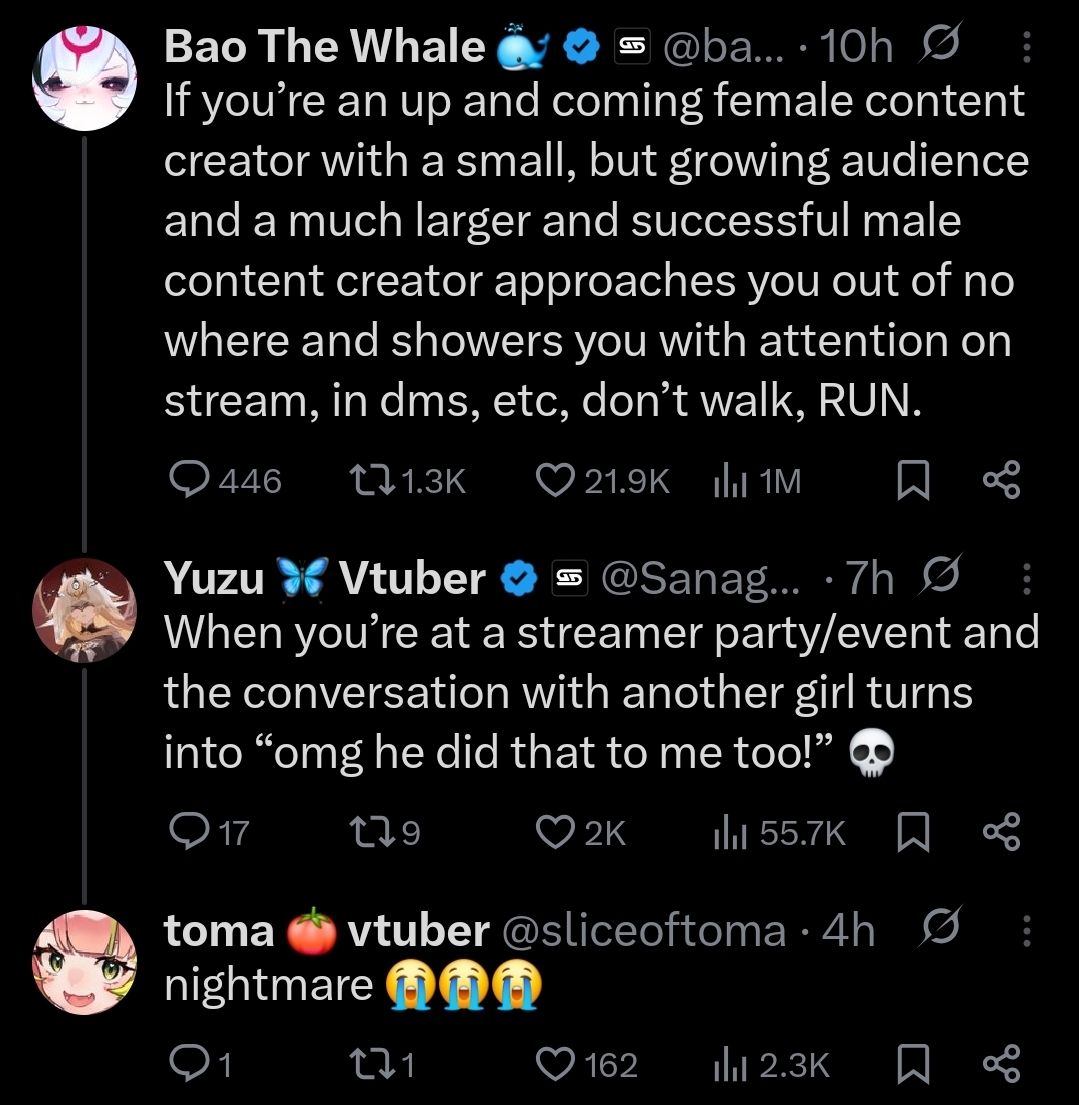The image size is (1079, 1105).
Task: Open more options for toma's tweet
Action: coord(1025,931)
